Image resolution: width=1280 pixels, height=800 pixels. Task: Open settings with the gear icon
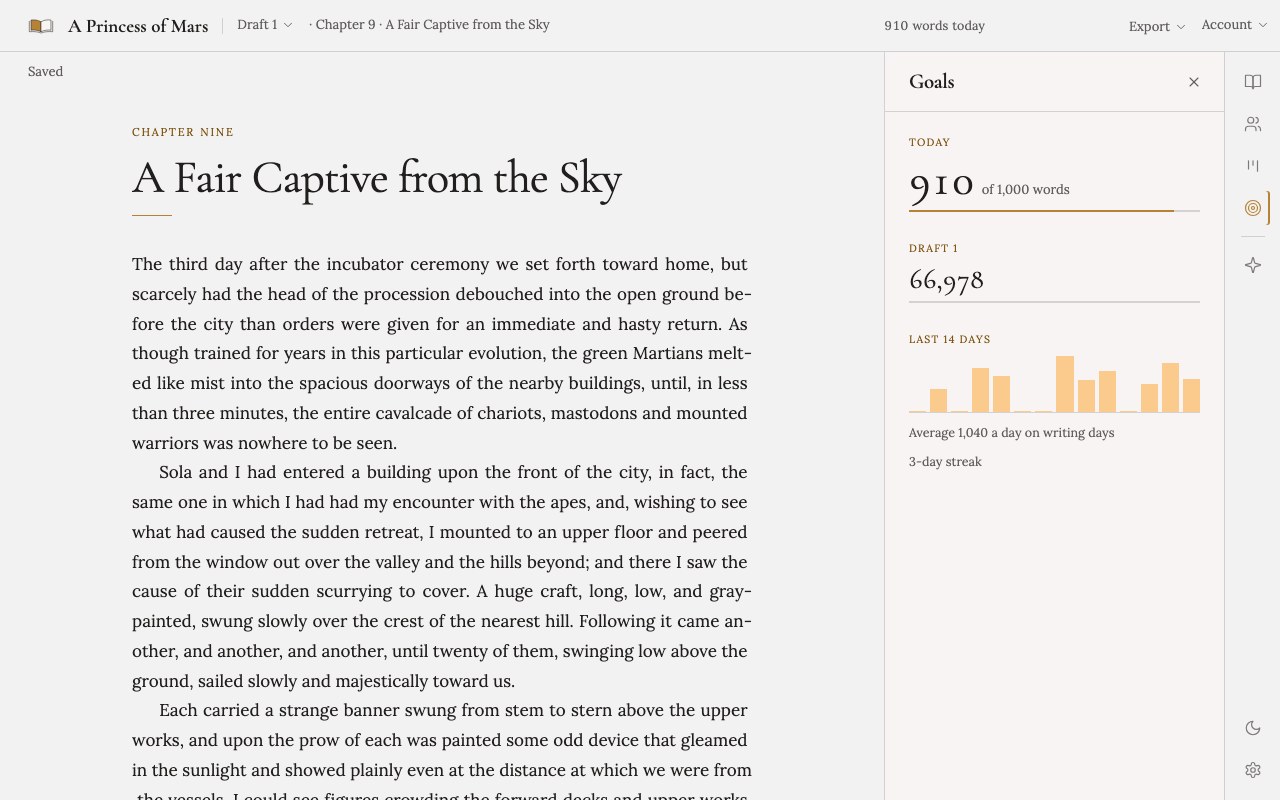pos(1253,770)
